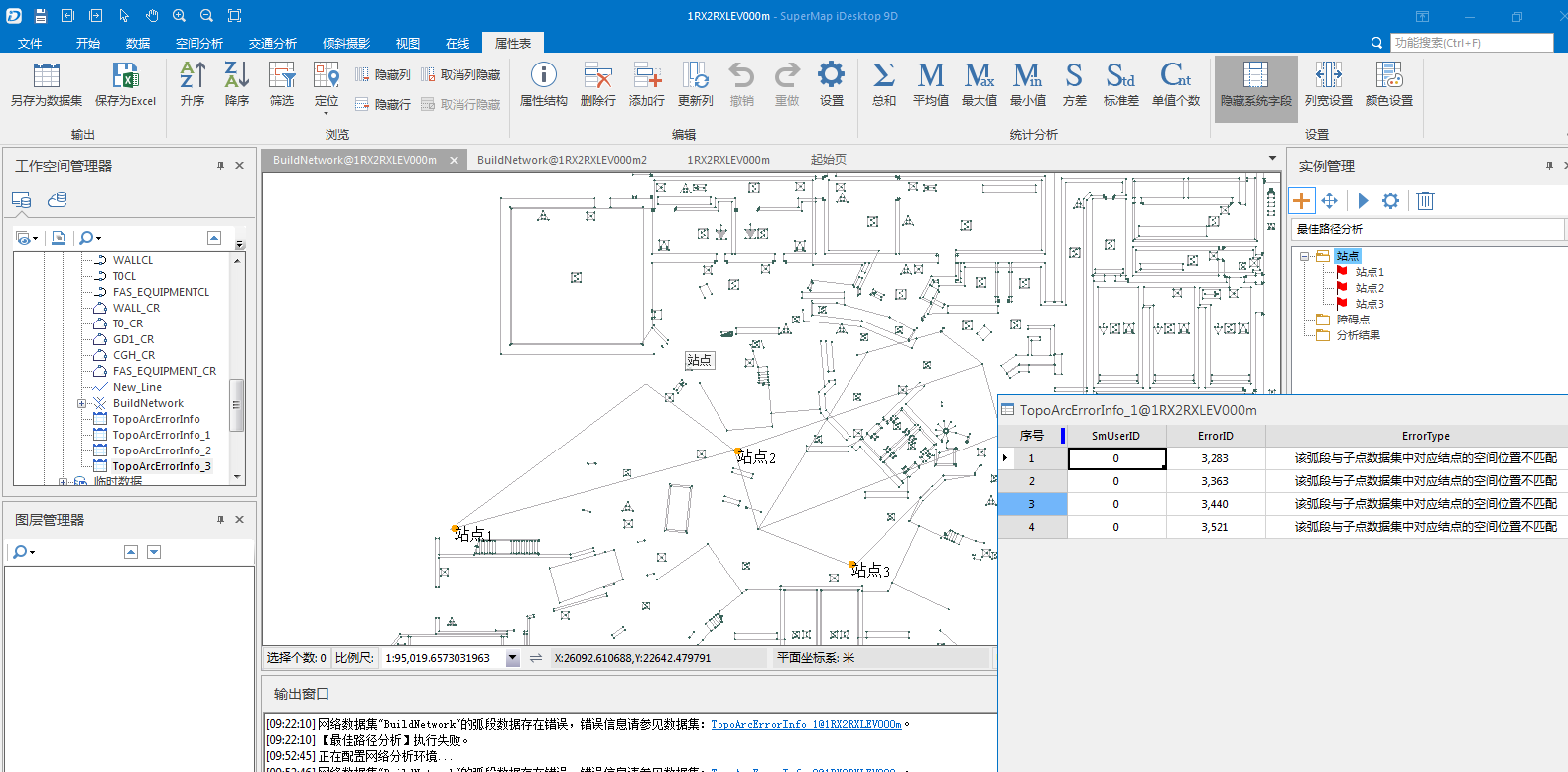Select the ErrorID cell 3,521
This screenshot has width=1568, height=772.
pos(1216,527)
